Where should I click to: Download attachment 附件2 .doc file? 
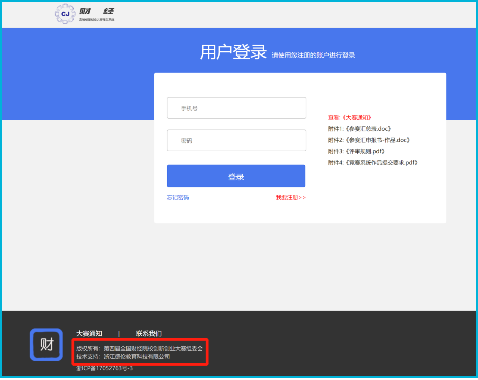tap(368, 140)
